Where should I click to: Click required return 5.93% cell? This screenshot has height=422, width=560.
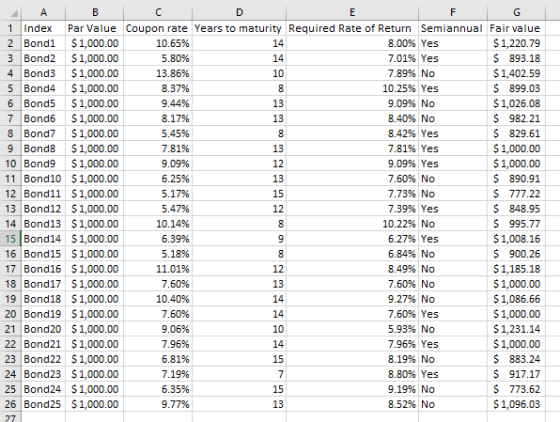coord(352,329)
